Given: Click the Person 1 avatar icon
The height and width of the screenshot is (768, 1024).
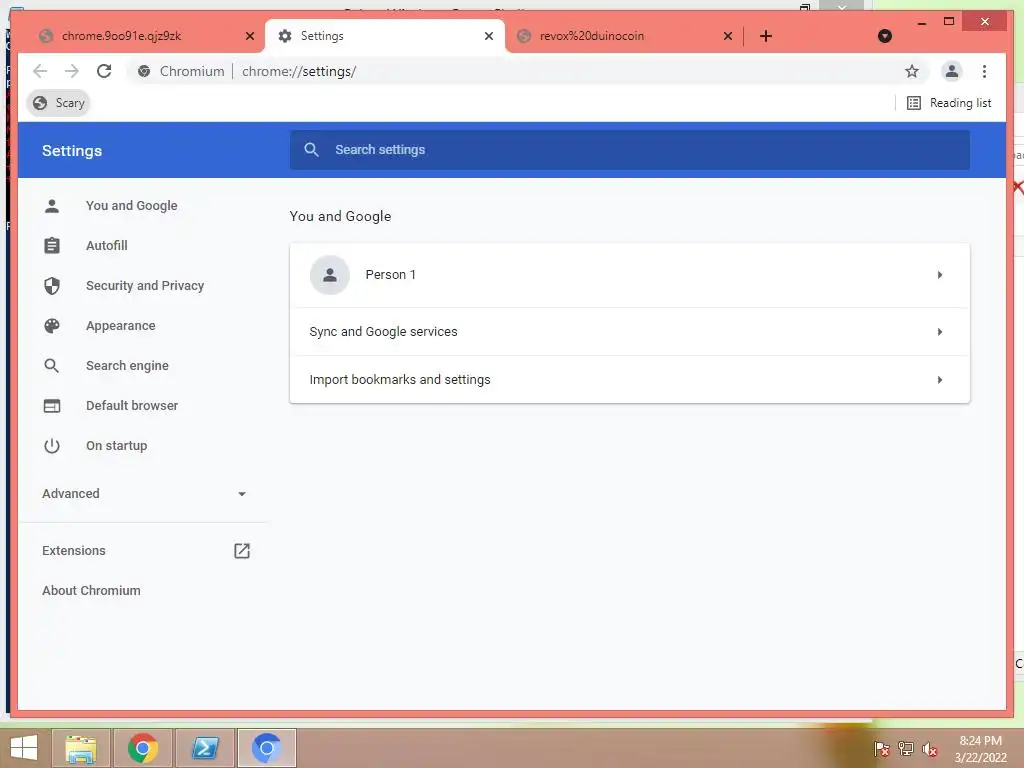Looking at the screenshot, I should (x=330, y=275).
